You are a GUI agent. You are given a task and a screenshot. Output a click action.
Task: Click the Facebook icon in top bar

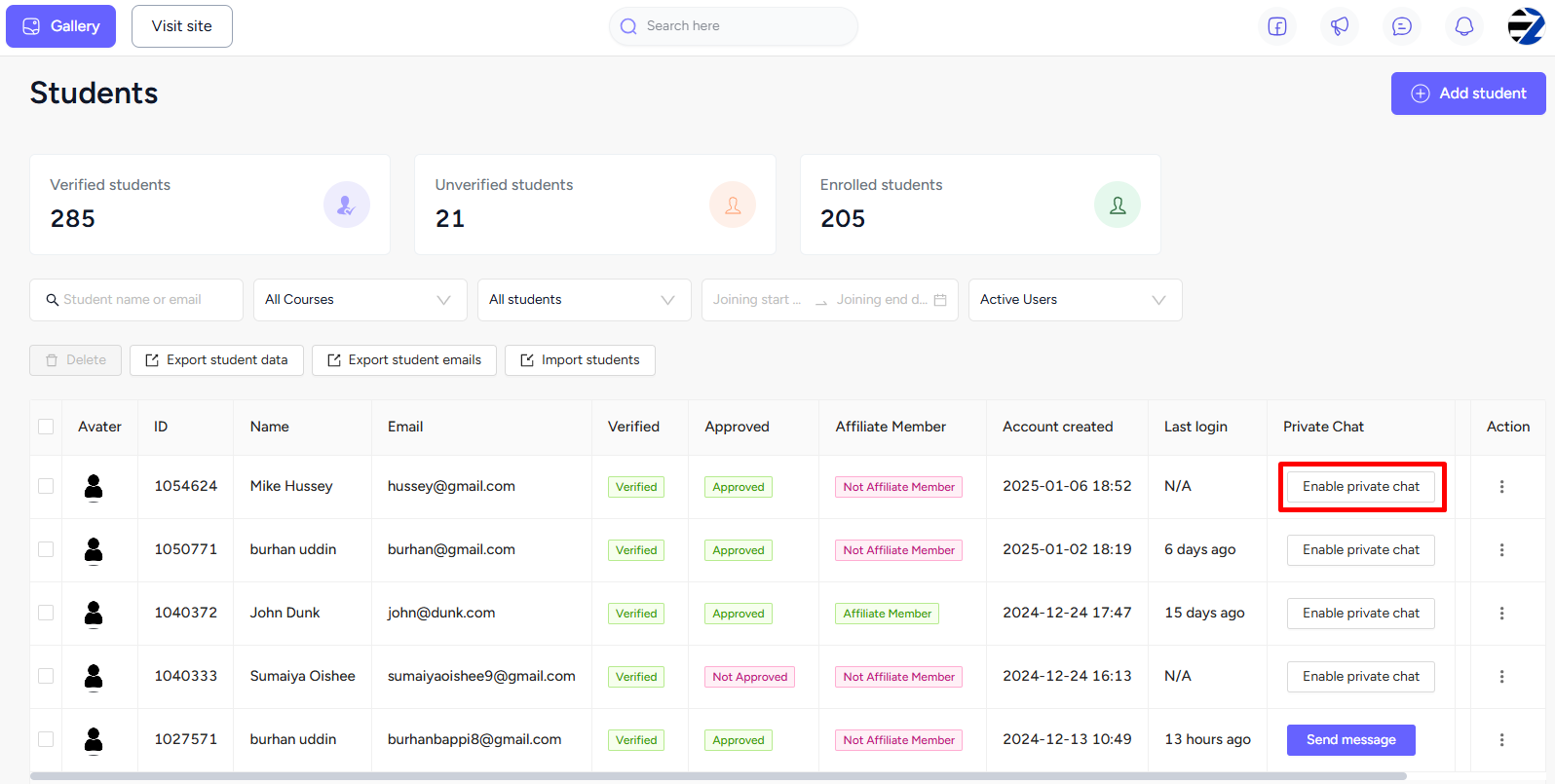point(1277,26)
